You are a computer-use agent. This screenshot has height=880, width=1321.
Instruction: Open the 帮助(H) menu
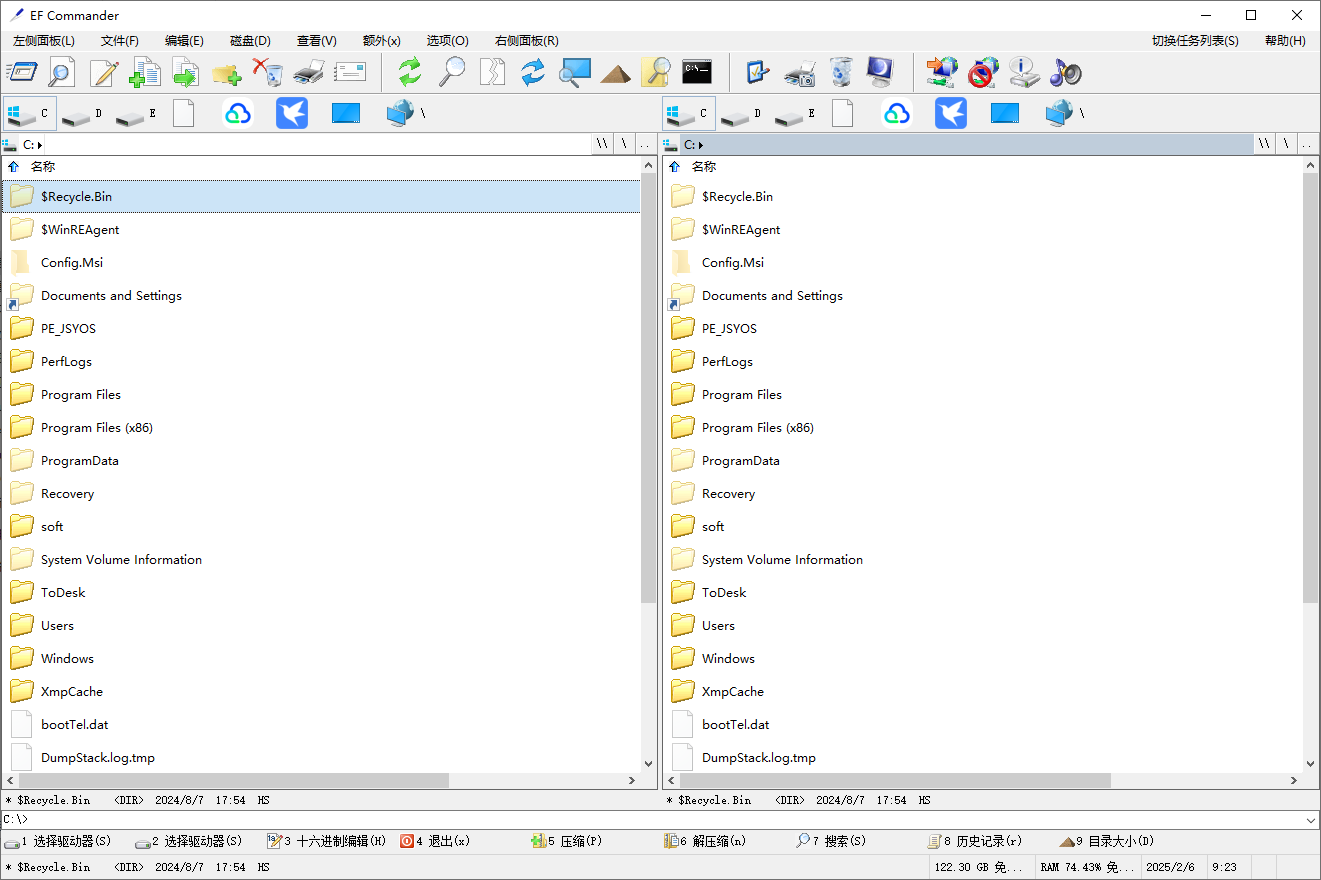(x=1285, y=41)
